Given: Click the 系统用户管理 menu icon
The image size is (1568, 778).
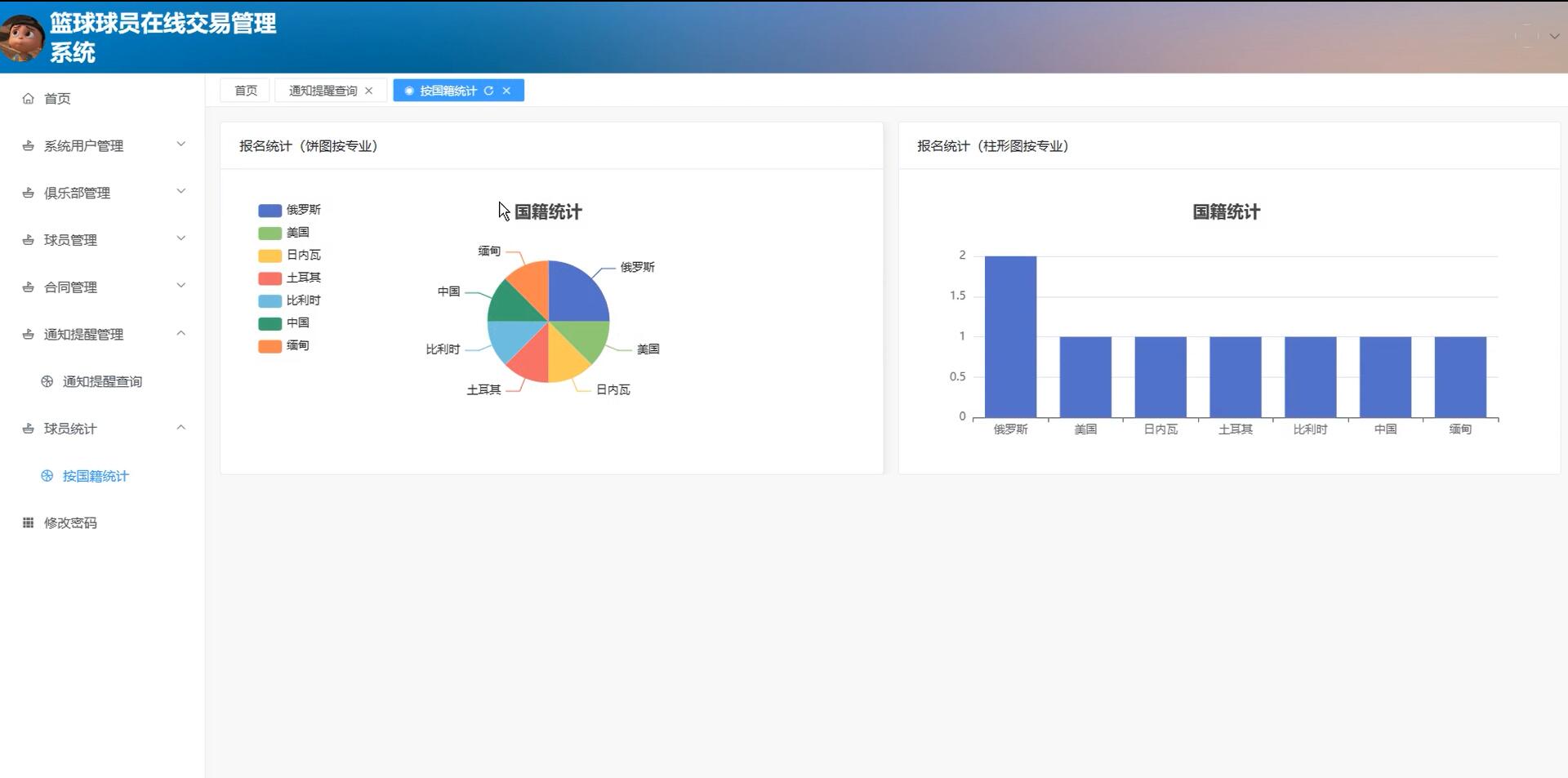Looking at the screenshot, I should click(28, 146).
